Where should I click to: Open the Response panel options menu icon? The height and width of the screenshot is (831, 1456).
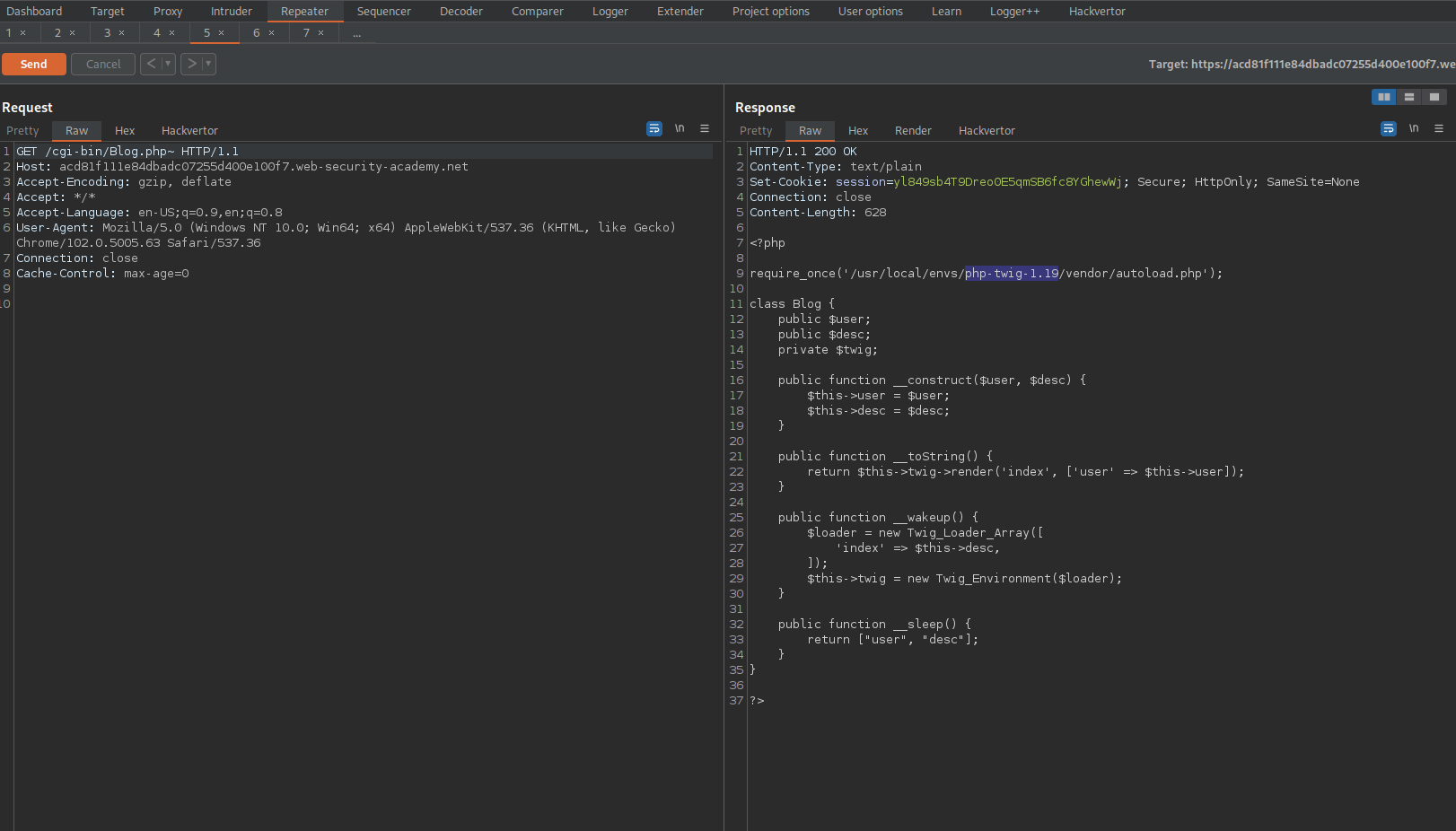coord(1439,128)
